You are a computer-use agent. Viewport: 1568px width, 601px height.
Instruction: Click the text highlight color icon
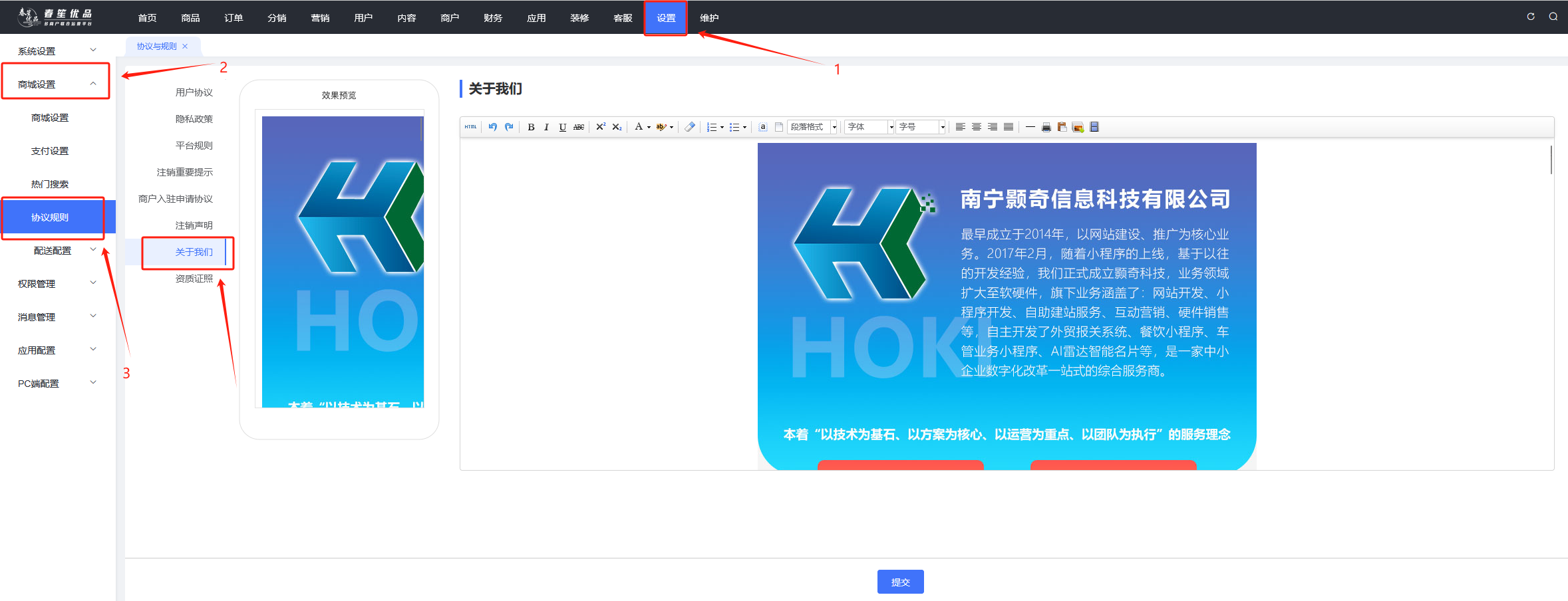[x=661, y=127]
